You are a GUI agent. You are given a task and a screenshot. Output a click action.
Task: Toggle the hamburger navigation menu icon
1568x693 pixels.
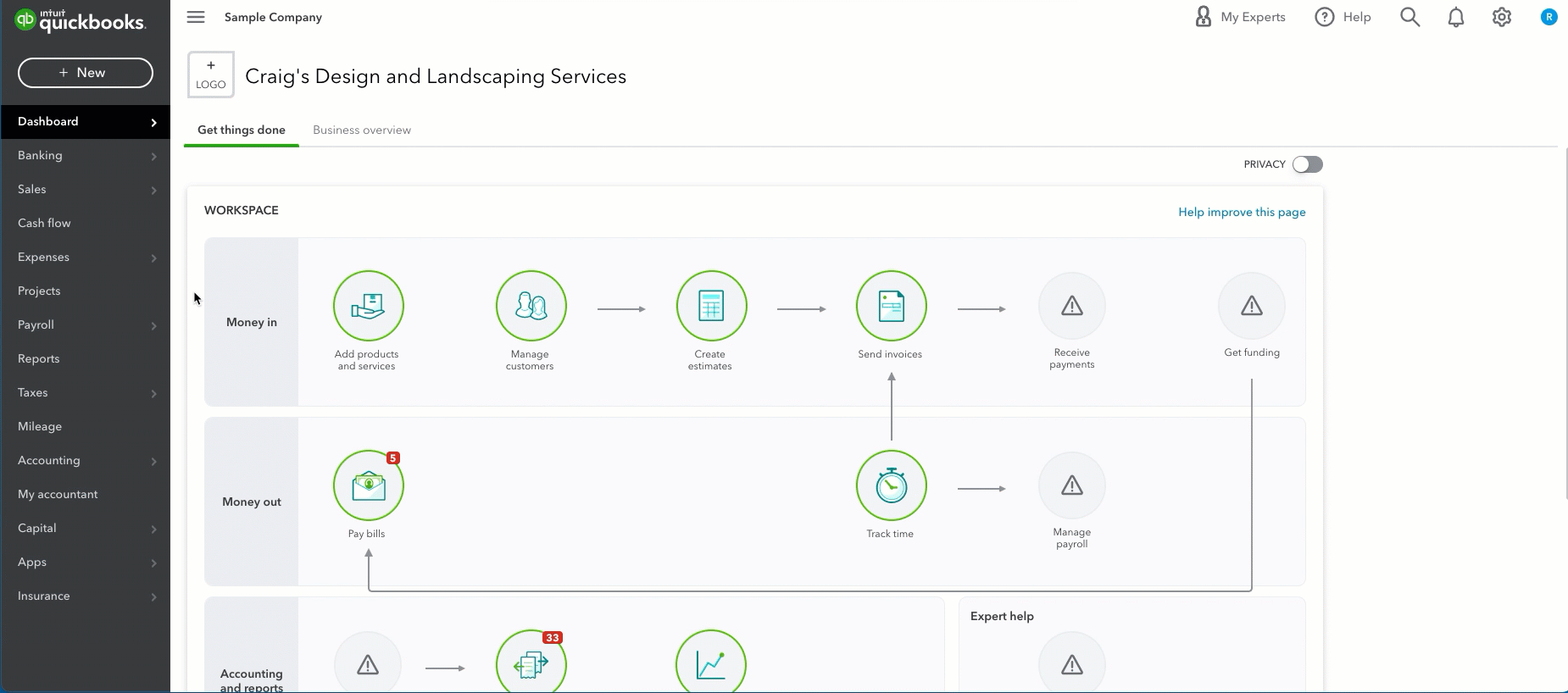[196, 17]
